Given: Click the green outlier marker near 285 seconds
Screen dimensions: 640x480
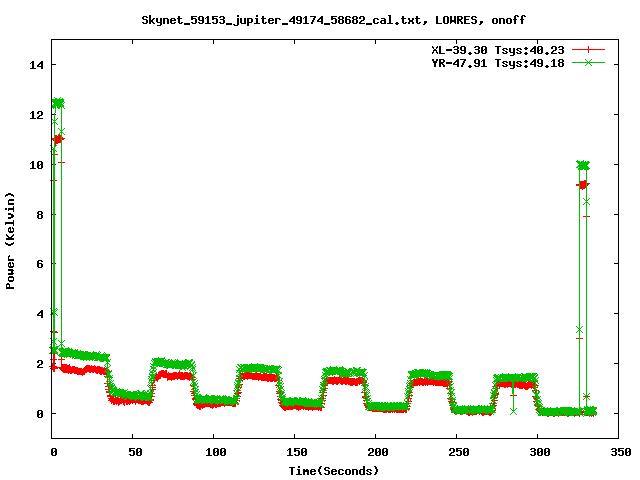Looking at the screenshot, I should pos(513,411).
